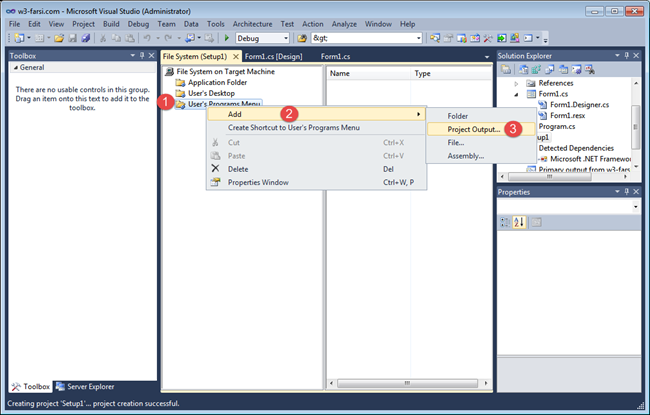The height and width of the screenshot is (415, 650).
Task: Click the Save All toolbar icon
Action: (x=85, y=38)
